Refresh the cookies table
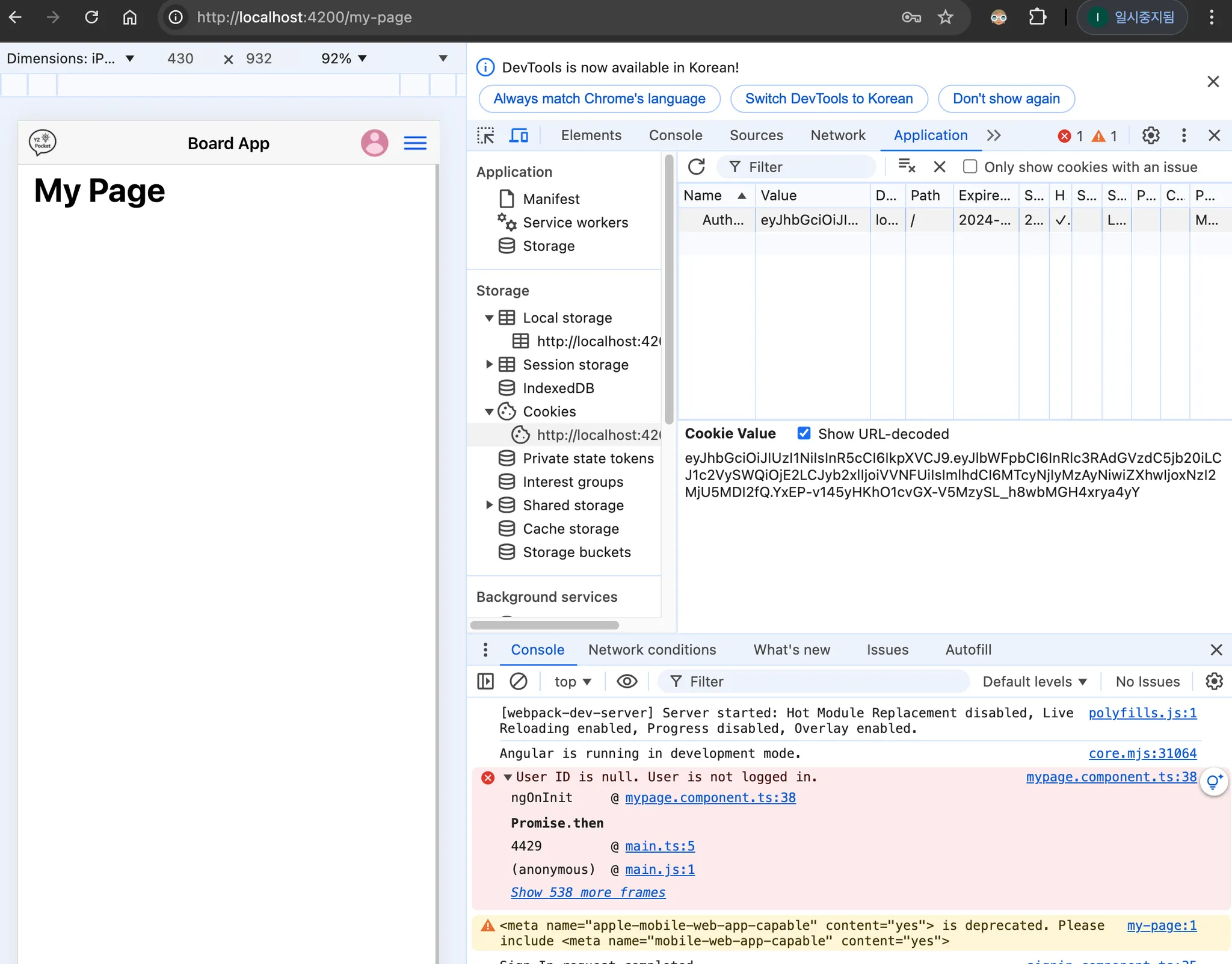 [x=696, y=167]
